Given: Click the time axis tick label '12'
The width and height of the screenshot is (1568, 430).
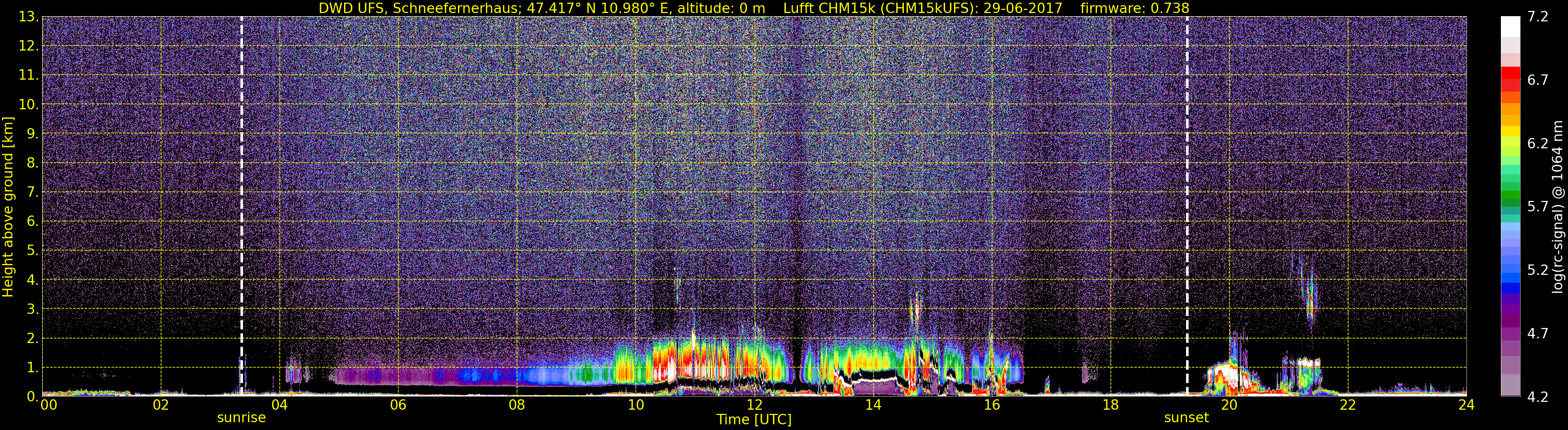Looking at the screenshot, I should click(x=754, y=406).
